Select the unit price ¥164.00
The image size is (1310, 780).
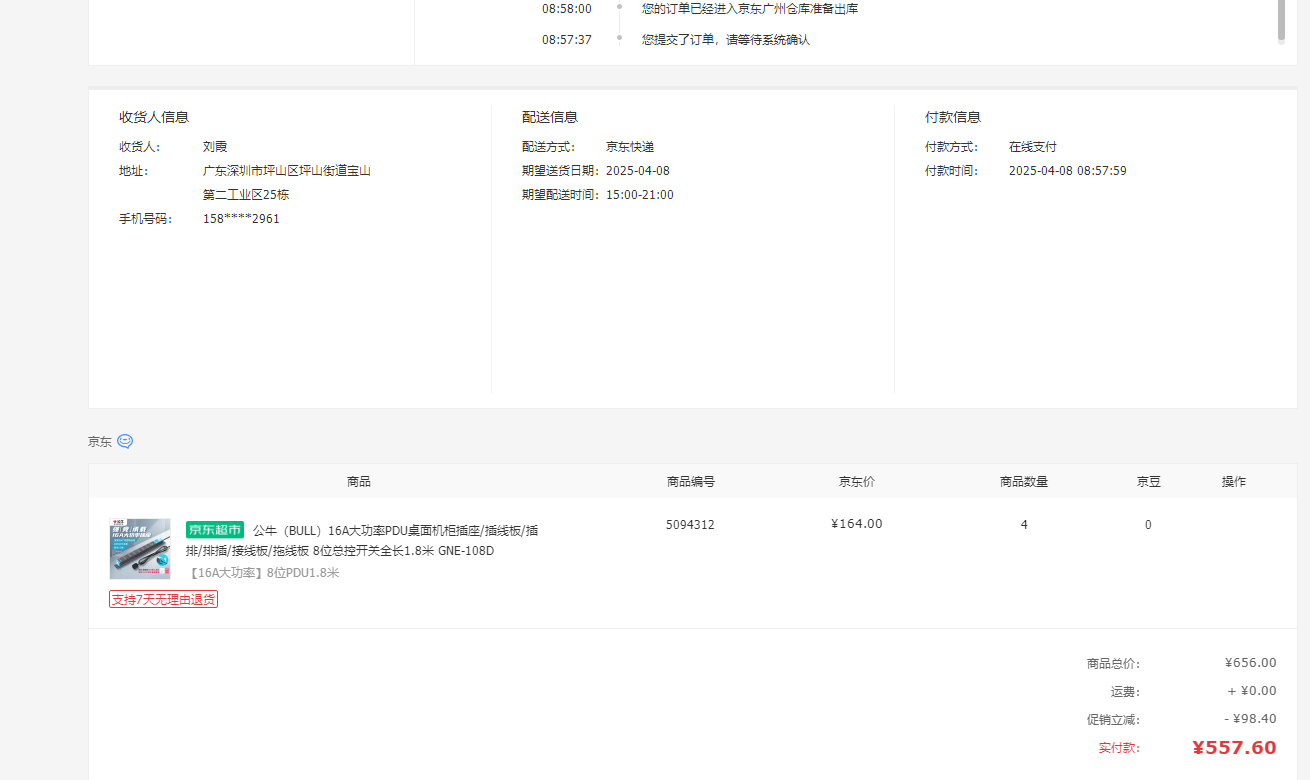point(857,524)
